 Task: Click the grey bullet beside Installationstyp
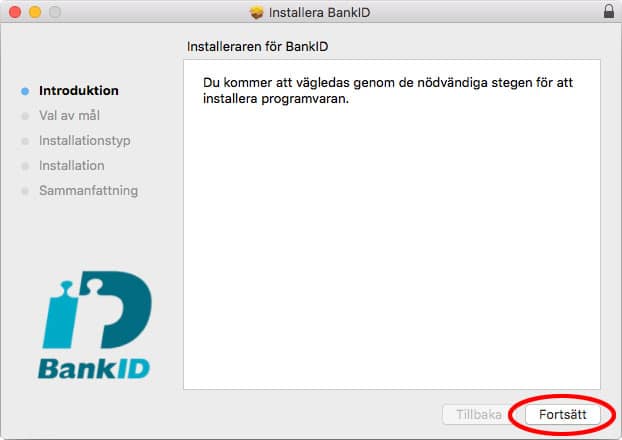point(25,141)
